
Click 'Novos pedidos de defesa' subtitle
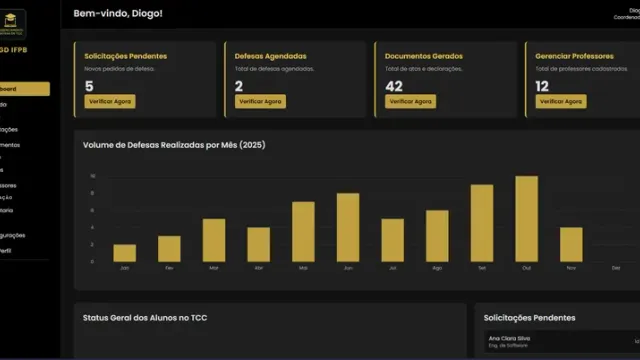(119, 69)
